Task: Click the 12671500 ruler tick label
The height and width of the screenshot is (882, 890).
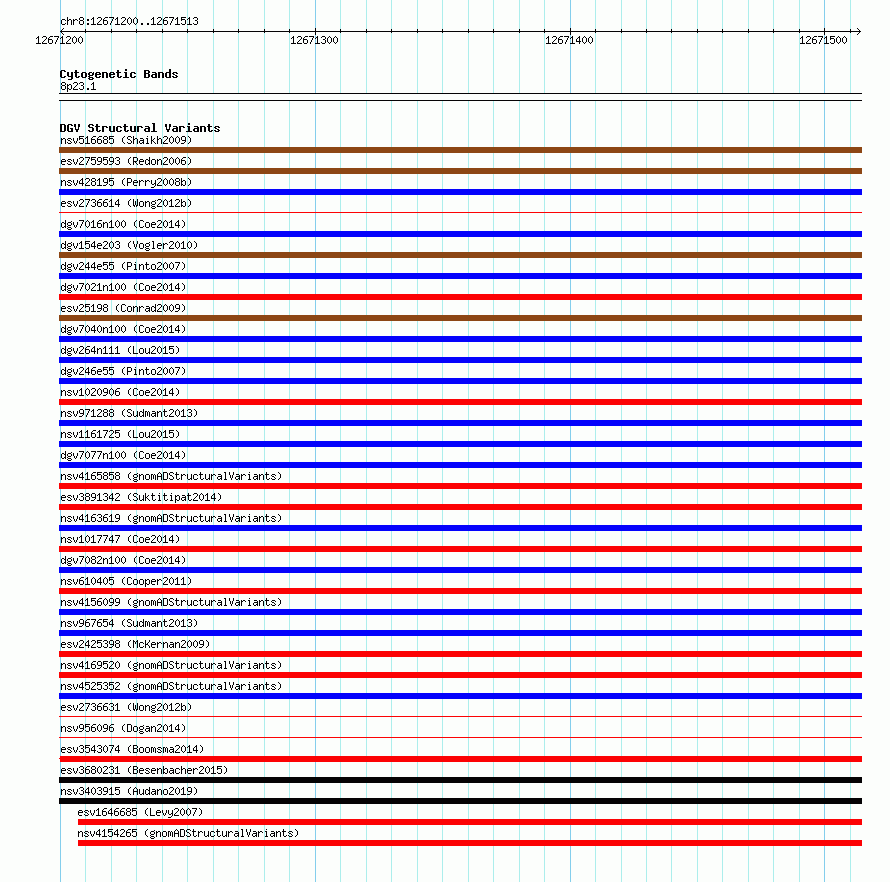Action: [823, 40]
